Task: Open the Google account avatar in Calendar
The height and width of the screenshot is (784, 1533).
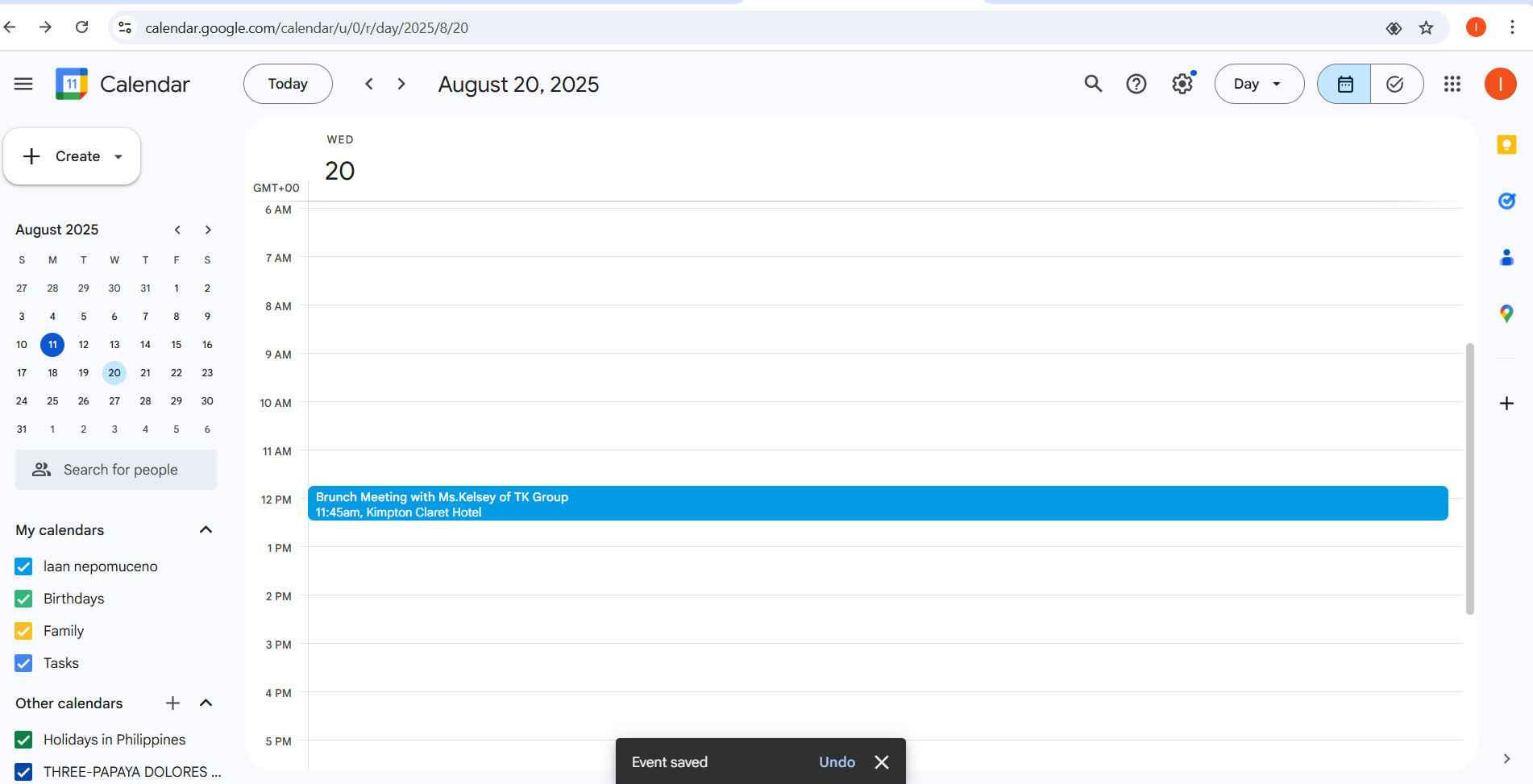Action: point(1501,84)
